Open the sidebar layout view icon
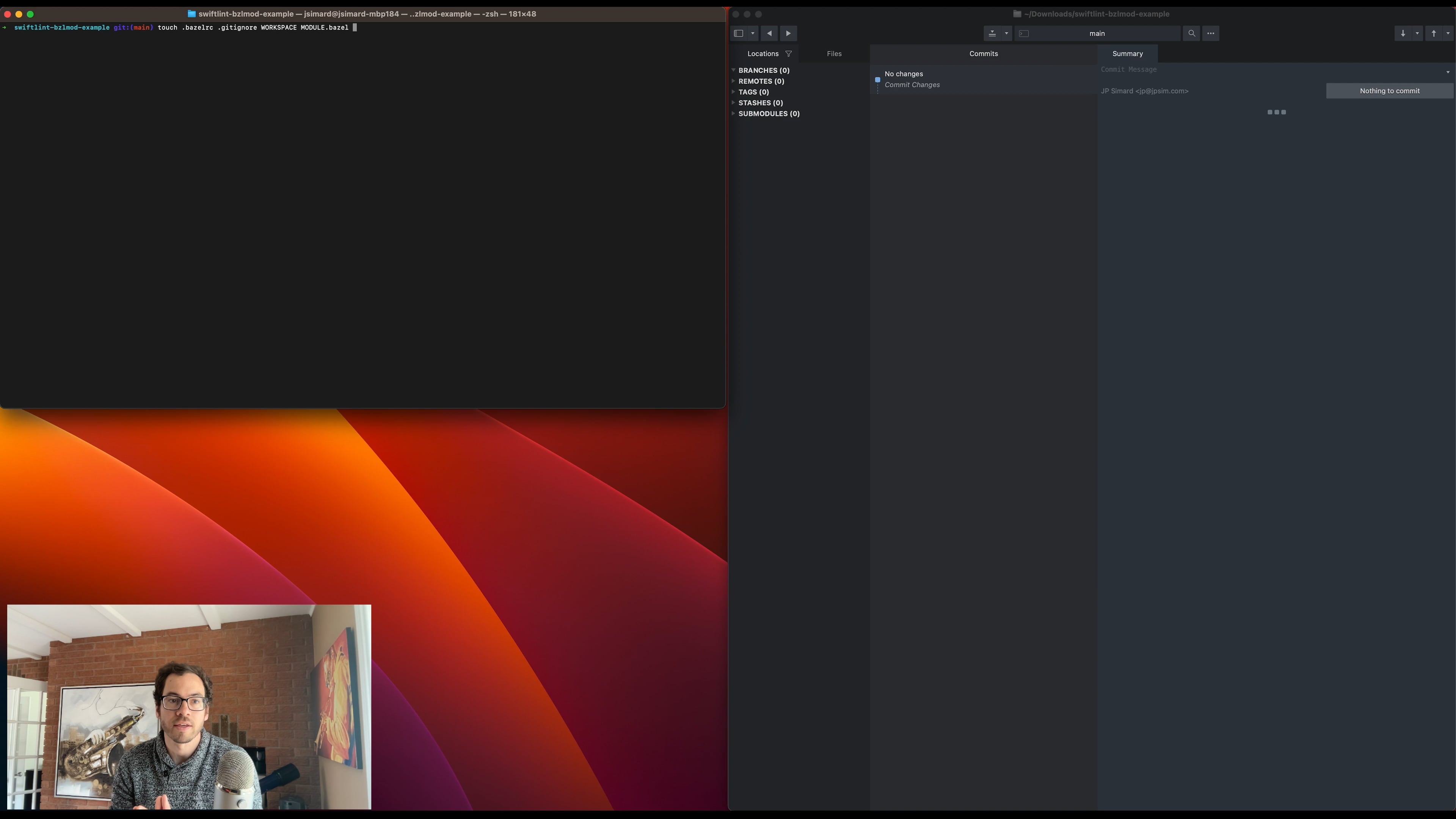The width and height of the screenshot is (1456, 819). click(x=739, y=33)
